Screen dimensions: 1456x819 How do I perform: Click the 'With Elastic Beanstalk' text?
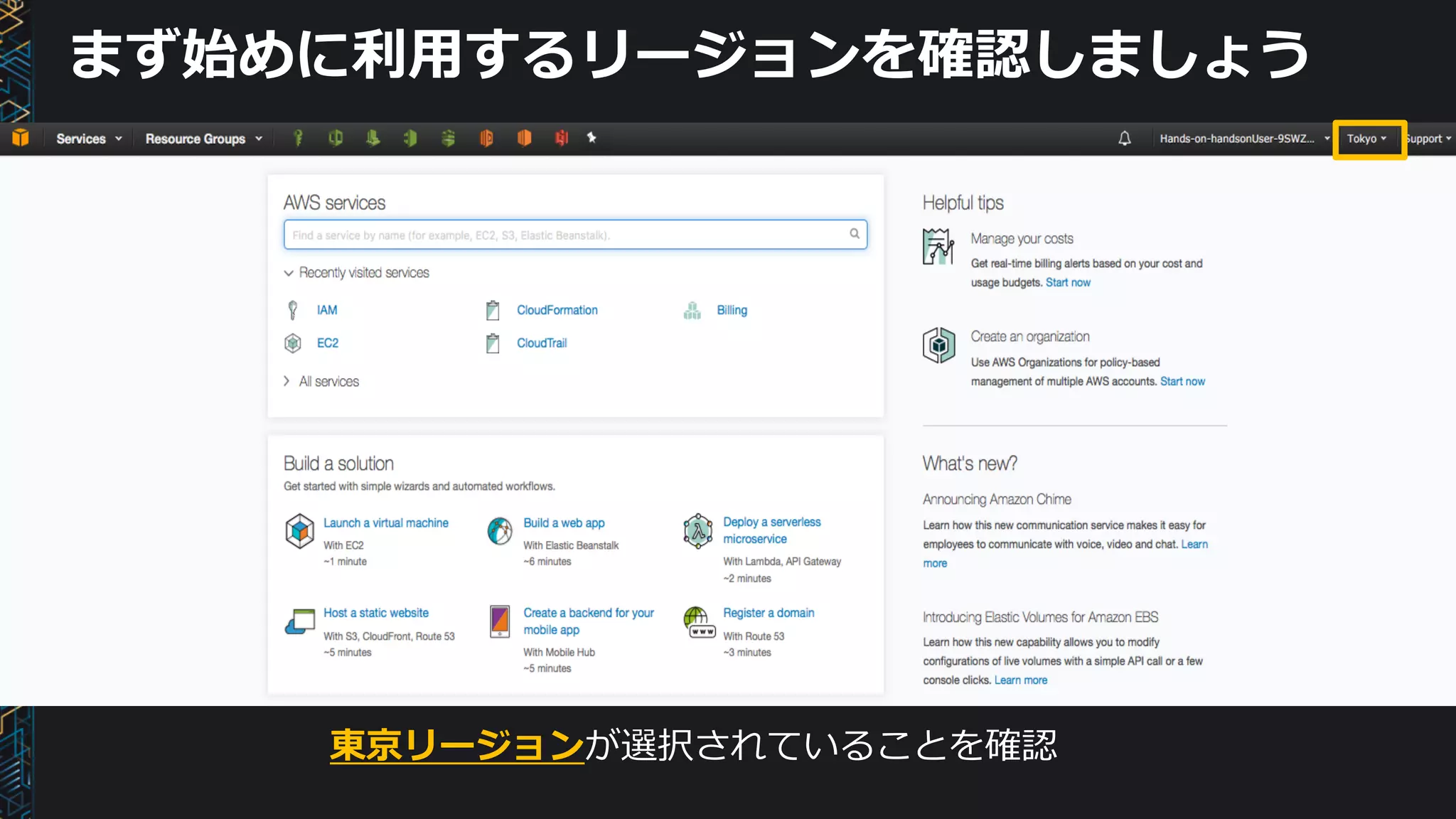(x=571, y=545)
